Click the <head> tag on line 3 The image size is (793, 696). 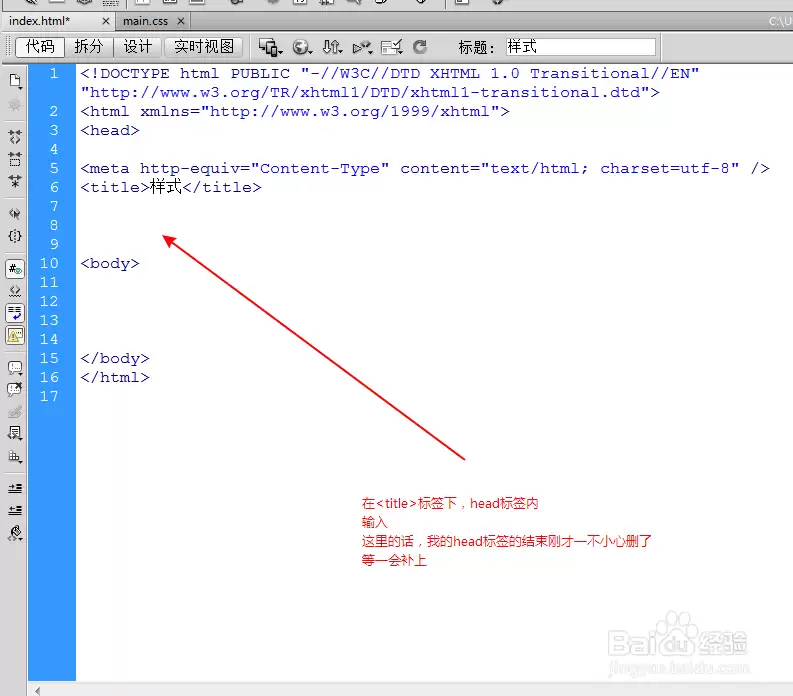[110, 130]
